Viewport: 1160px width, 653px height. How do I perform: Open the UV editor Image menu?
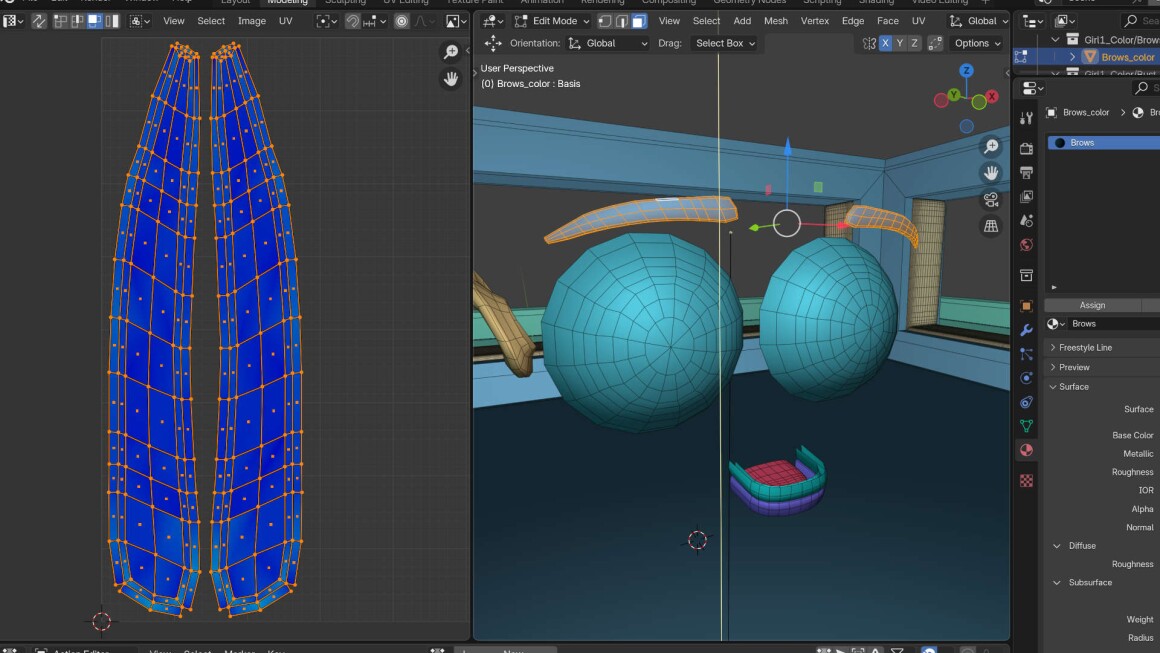point(252,21)
